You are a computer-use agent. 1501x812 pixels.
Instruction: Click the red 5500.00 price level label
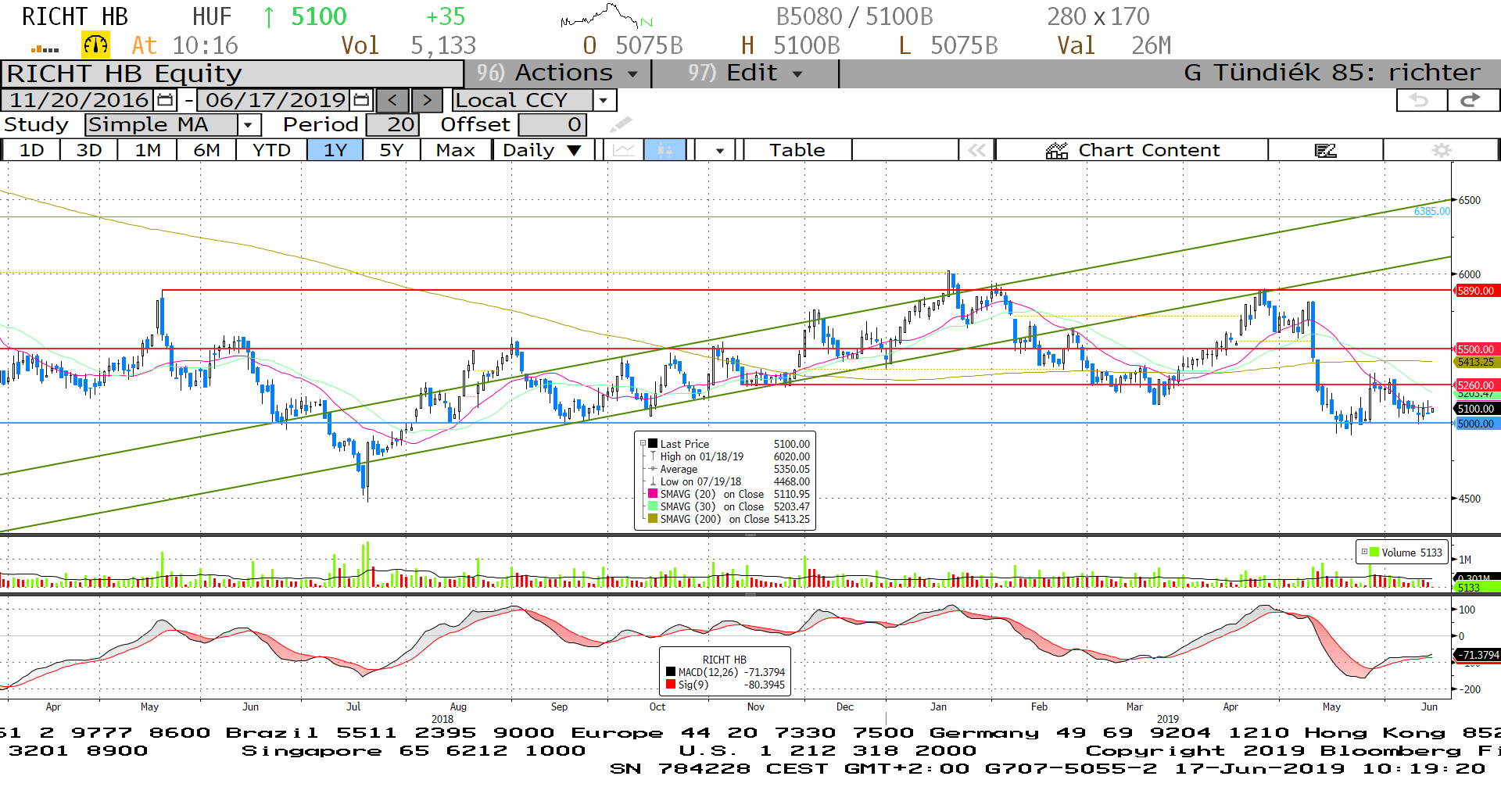pyautogui.click(x=1475, y=349)
